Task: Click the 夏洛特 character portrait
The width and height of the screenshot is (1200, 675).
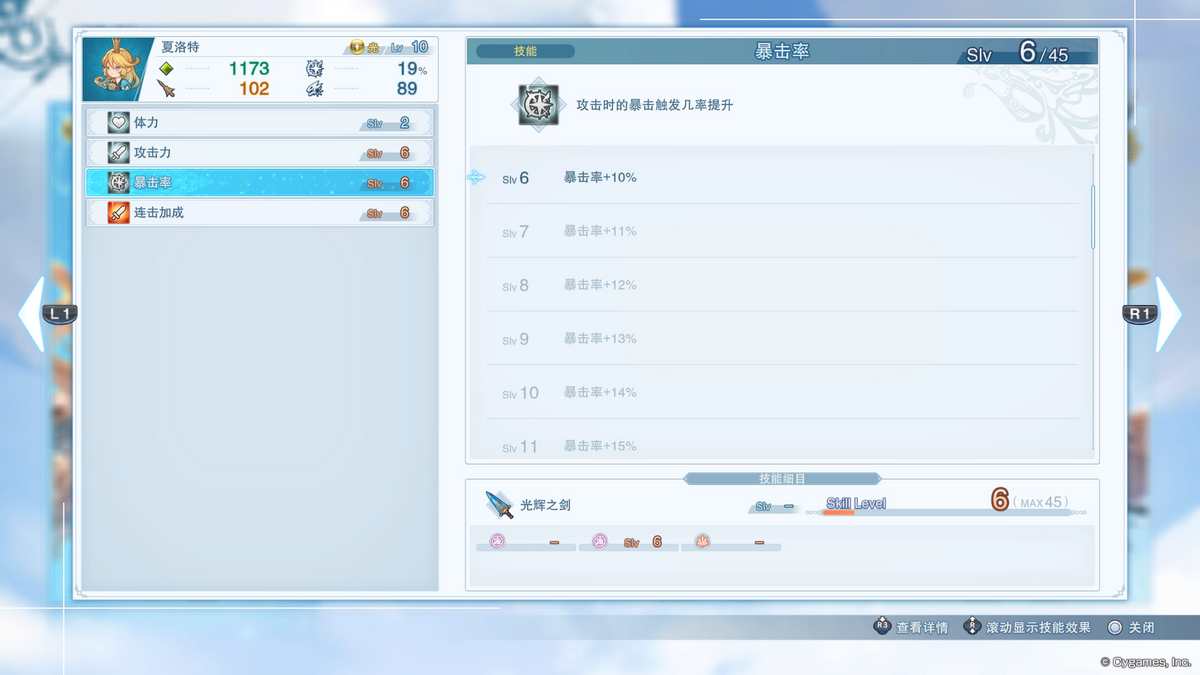Action: [118, 69]
